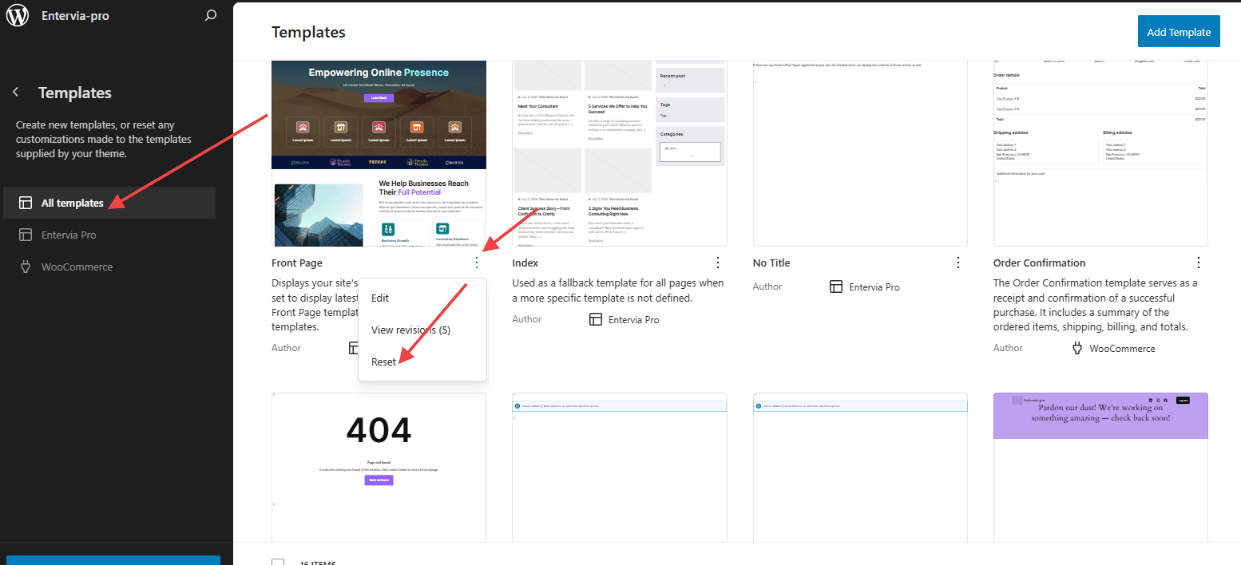Click Entervia Pro author under No Title

point(874,287)
